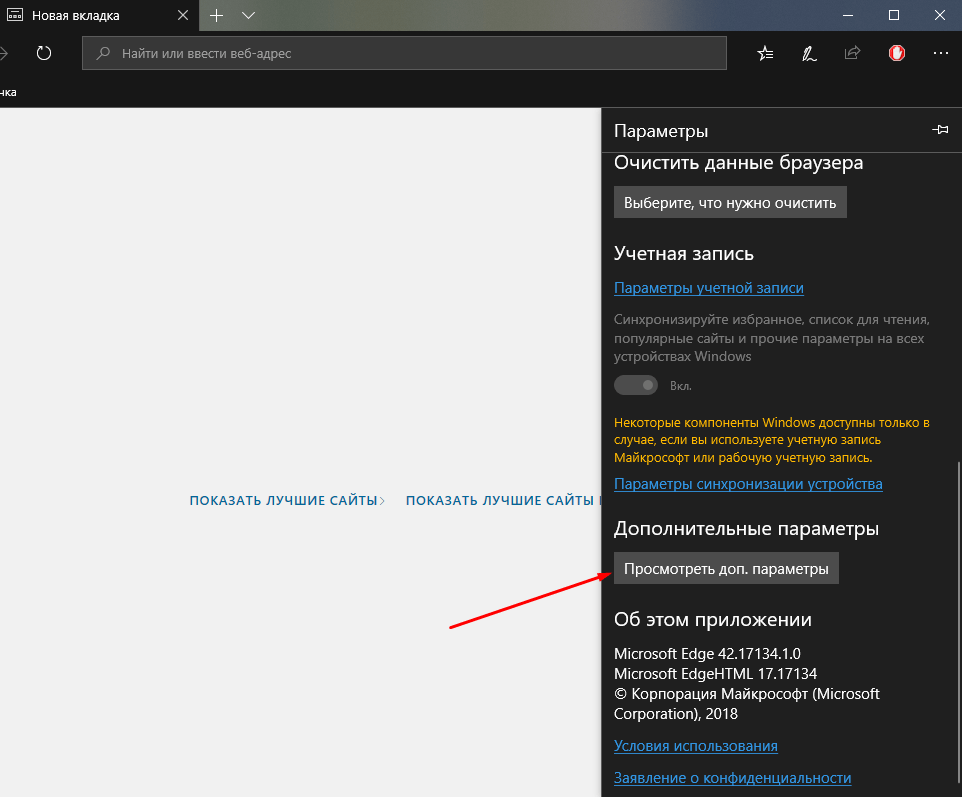Toggle the sync Вкл. switch

[636, 385]
